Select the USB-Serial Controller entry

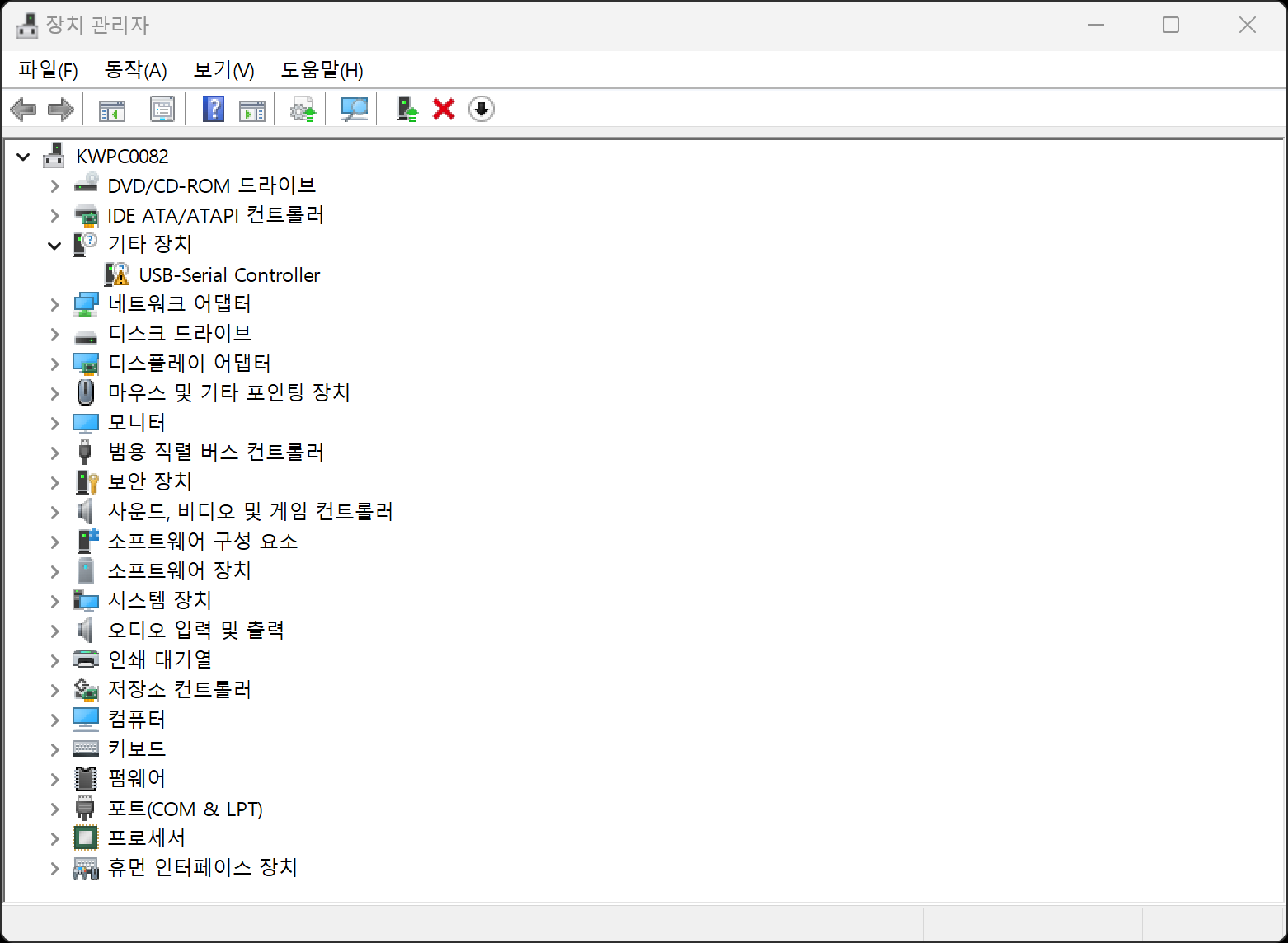[x=229, y=274]
